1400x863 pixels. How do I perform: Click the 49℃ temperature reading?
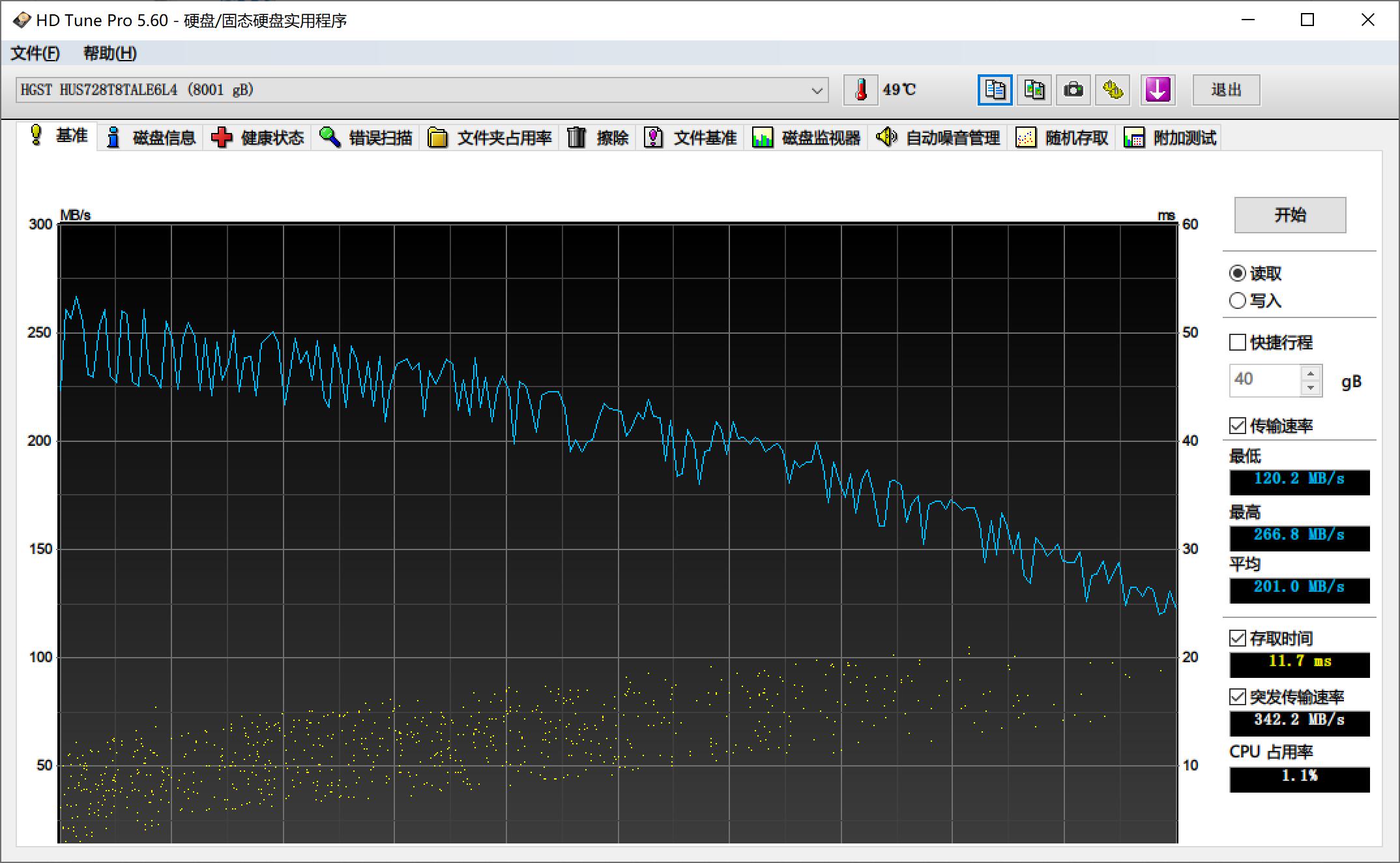click(x=899, y=90)
